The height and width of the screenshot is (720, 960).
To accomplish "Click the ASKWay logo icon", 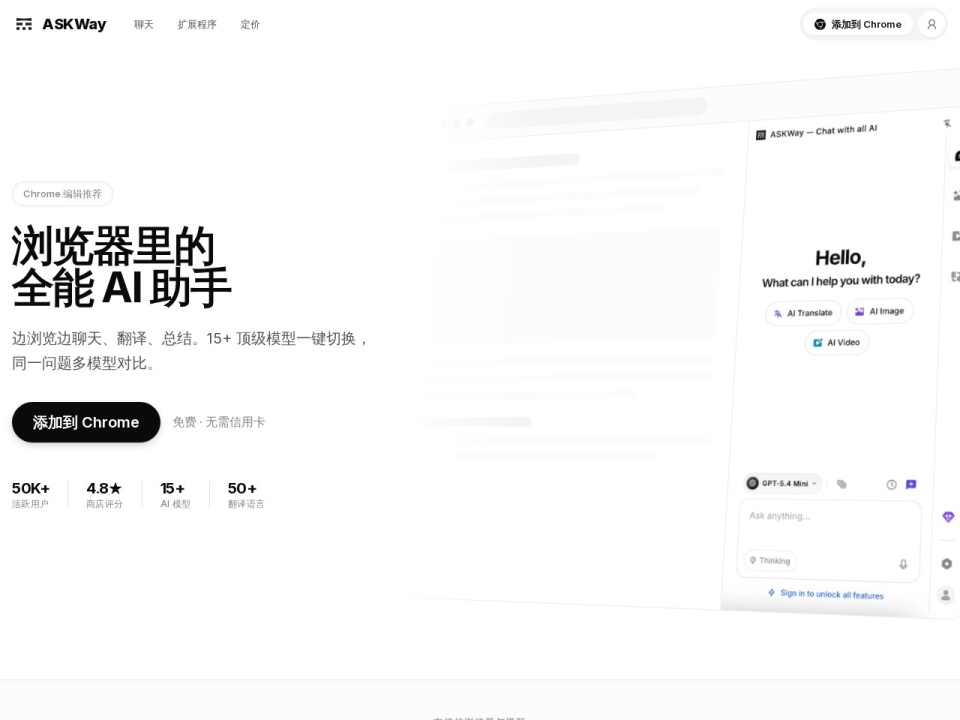I will tap(24, 24).
